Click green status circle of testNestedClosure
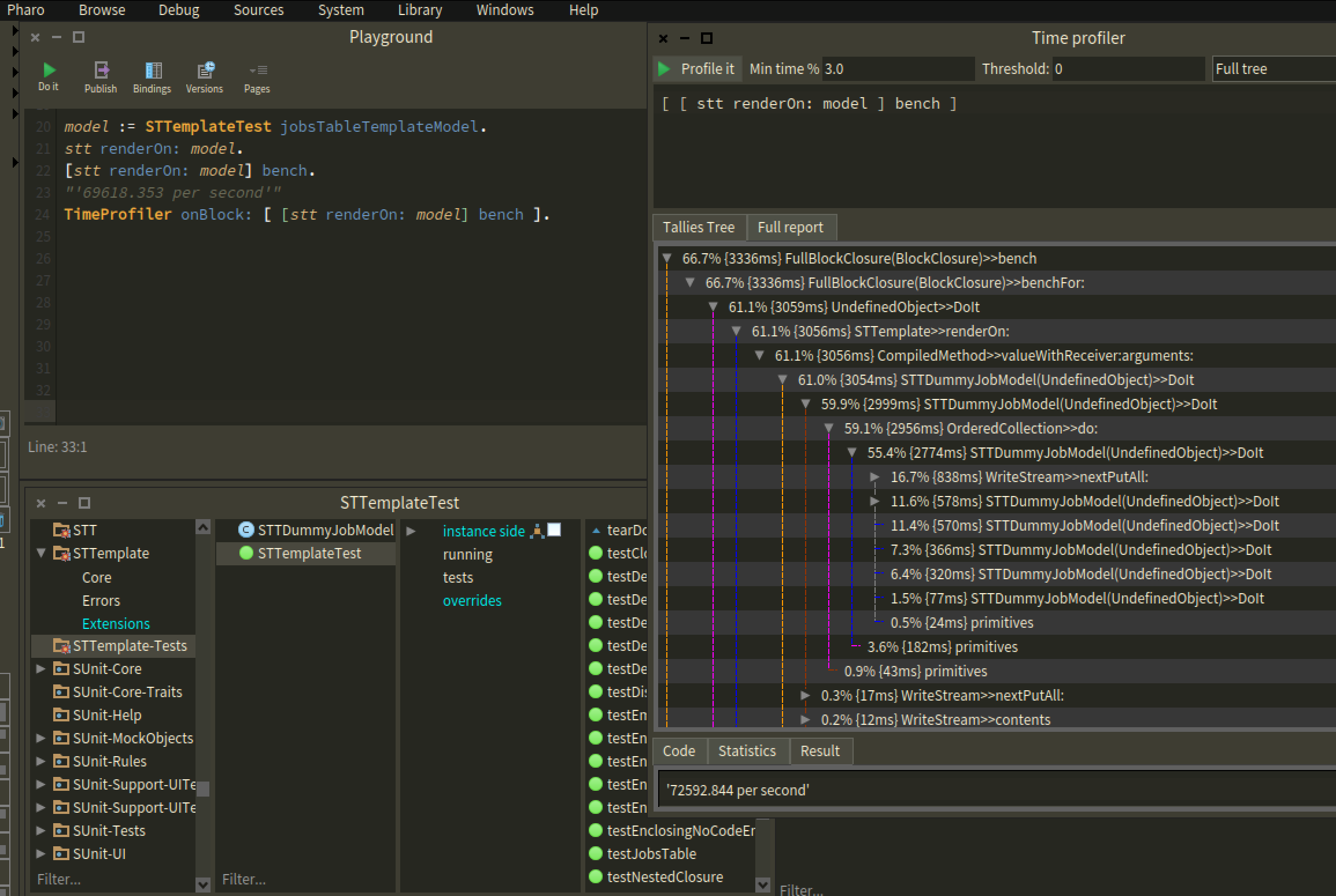1336x896 pixels. [596, 876]
